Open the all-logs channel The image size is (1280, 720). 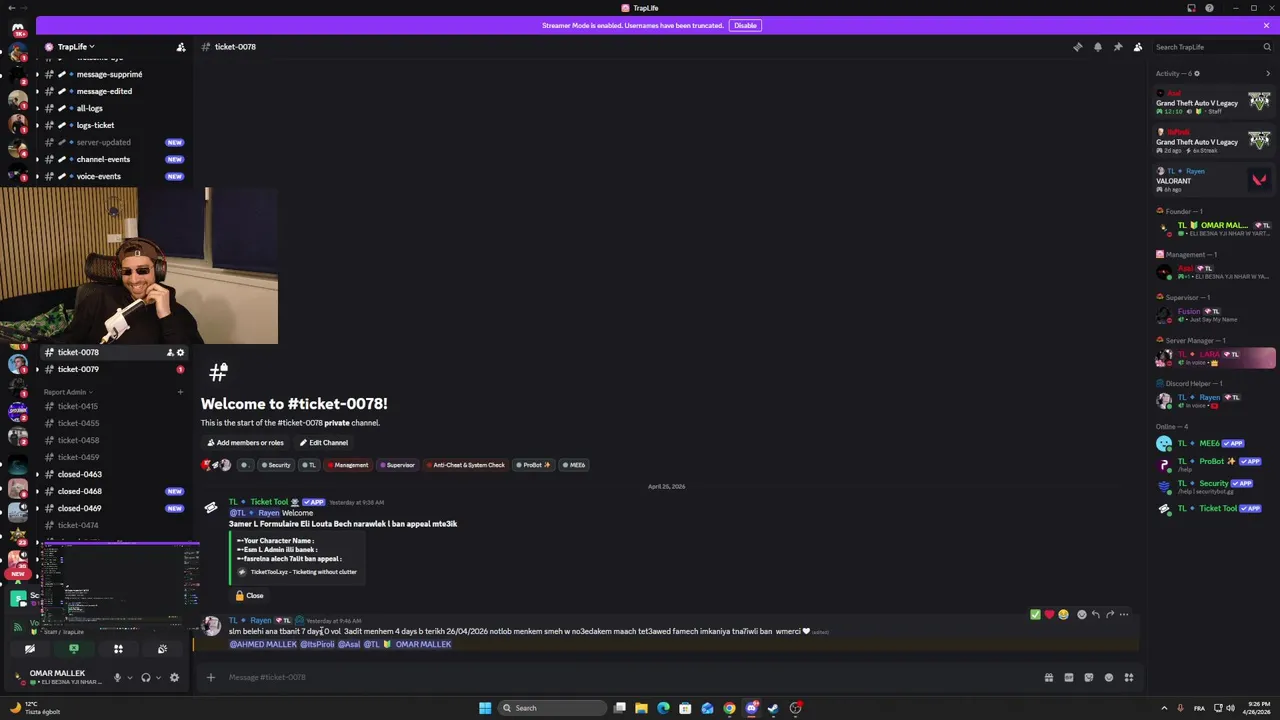click(x=89, y=108)
